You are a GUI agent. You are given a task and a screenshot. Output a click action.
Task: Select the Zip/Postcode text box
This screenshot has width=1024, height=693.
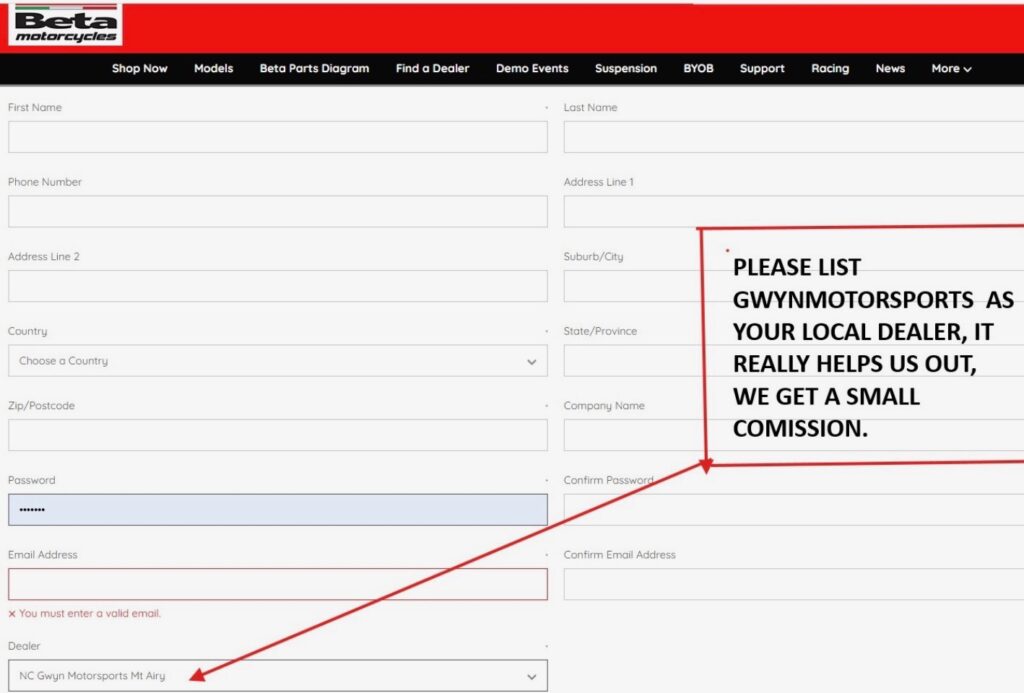tap(277, 435)
